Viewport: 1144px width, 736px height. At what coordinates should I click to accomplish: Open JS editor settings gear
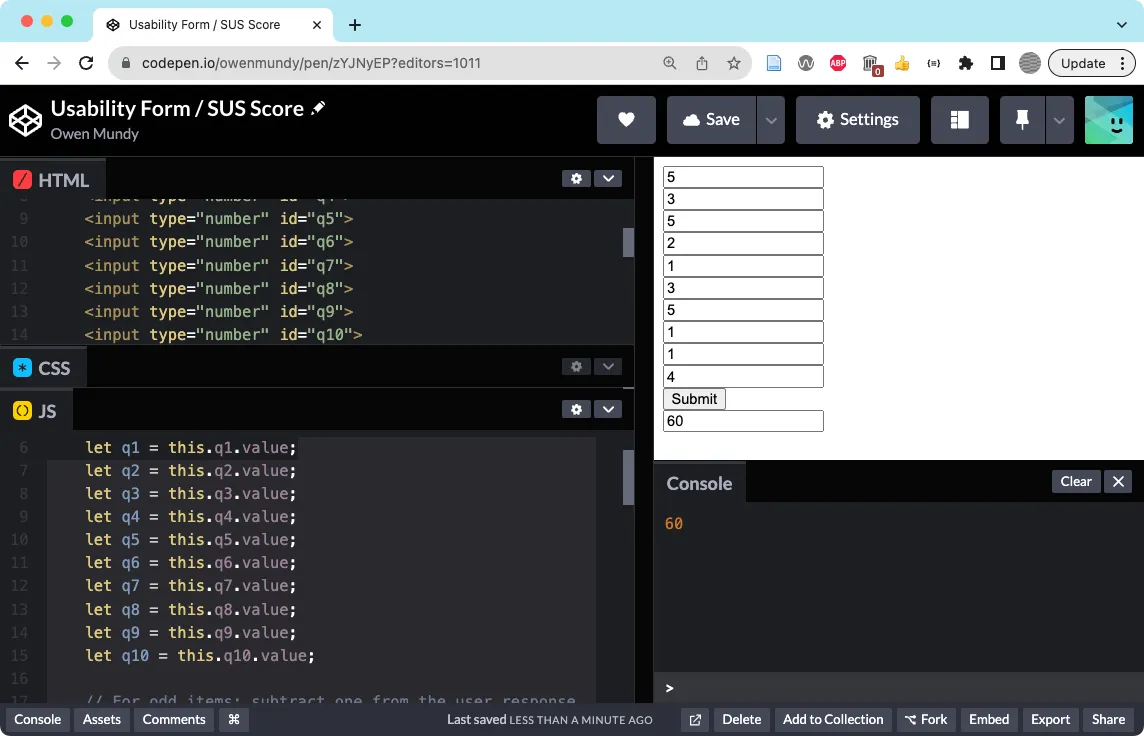pos(576,409)
